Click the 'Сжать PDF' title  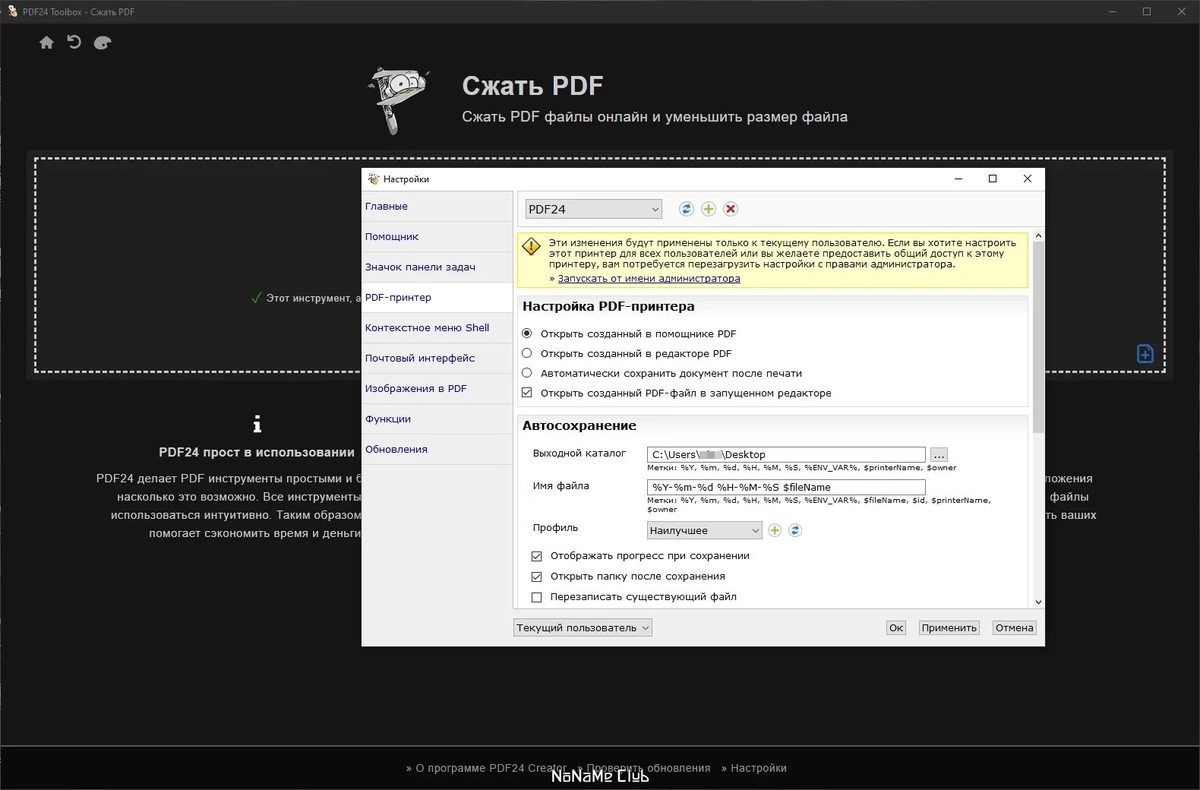[533, 86]
